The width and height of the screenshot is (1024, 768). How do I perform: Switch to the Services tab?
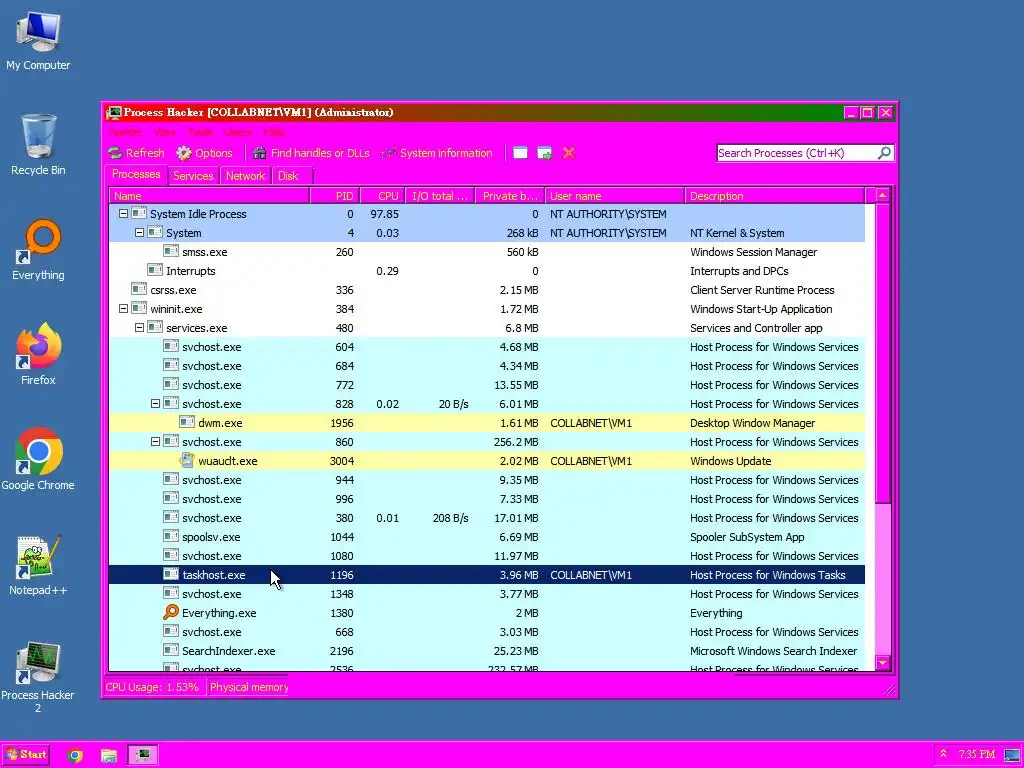[x=193, y=176]
